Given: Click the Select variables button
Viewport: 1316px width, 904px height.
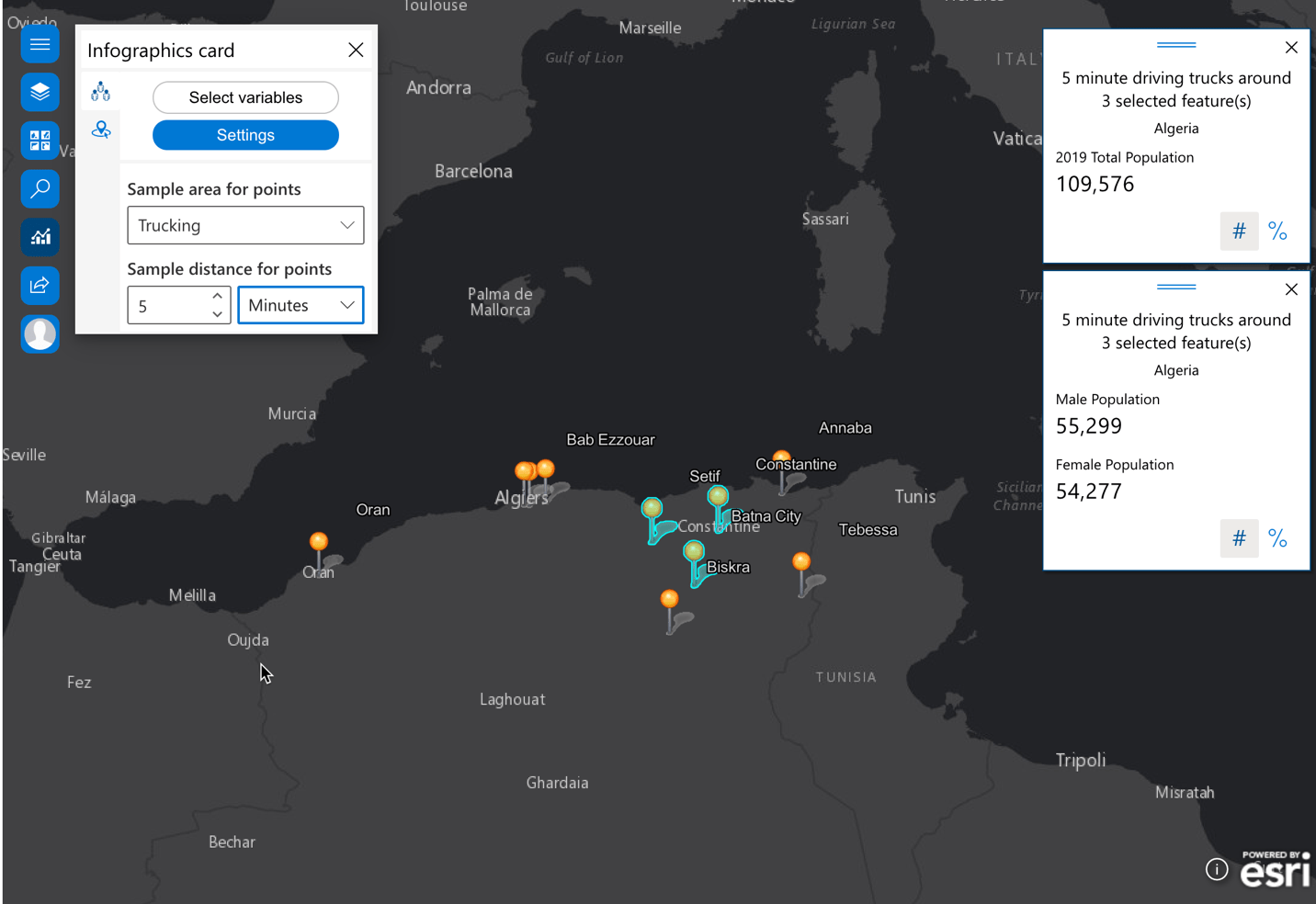Looking at the screenshot, I should point(245,97).
